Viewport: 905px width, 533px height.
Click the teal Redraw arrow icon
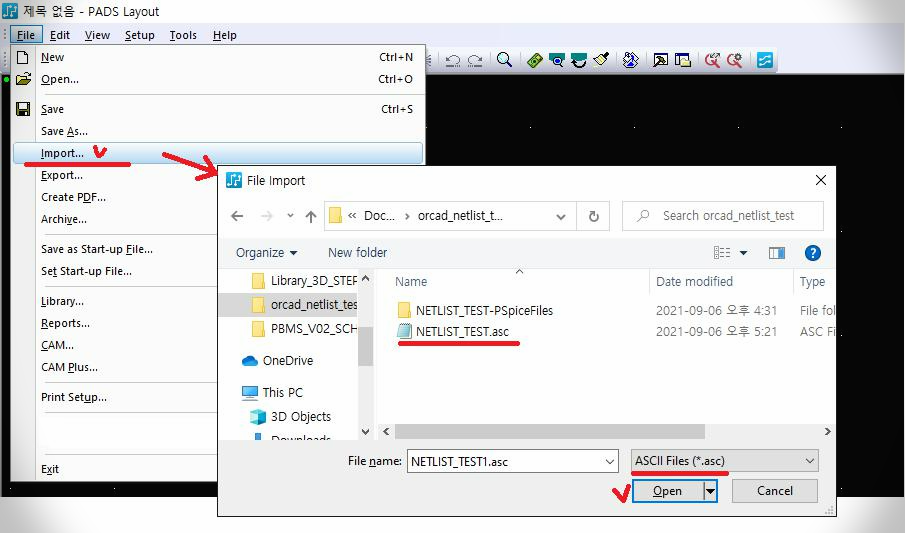pyautogui.click(x=578, y=60)
